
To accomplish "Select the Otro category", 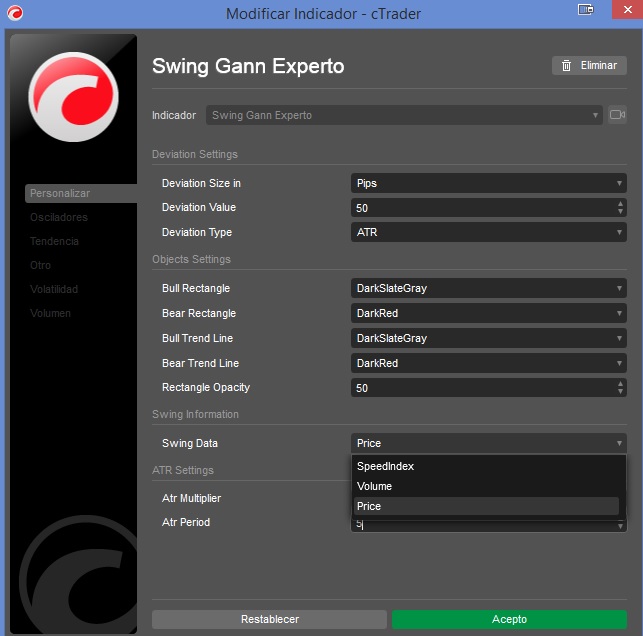I will (40, 265).
